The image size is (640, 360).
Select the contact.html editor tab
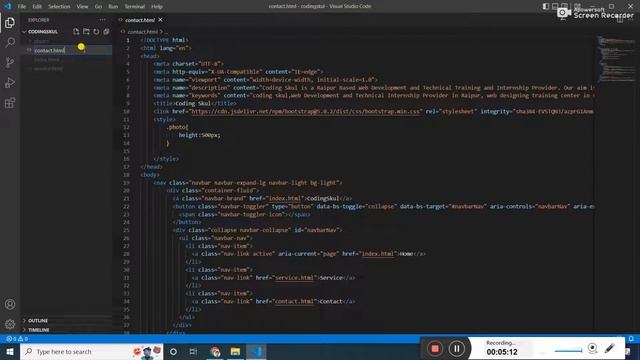pos(140,20)
